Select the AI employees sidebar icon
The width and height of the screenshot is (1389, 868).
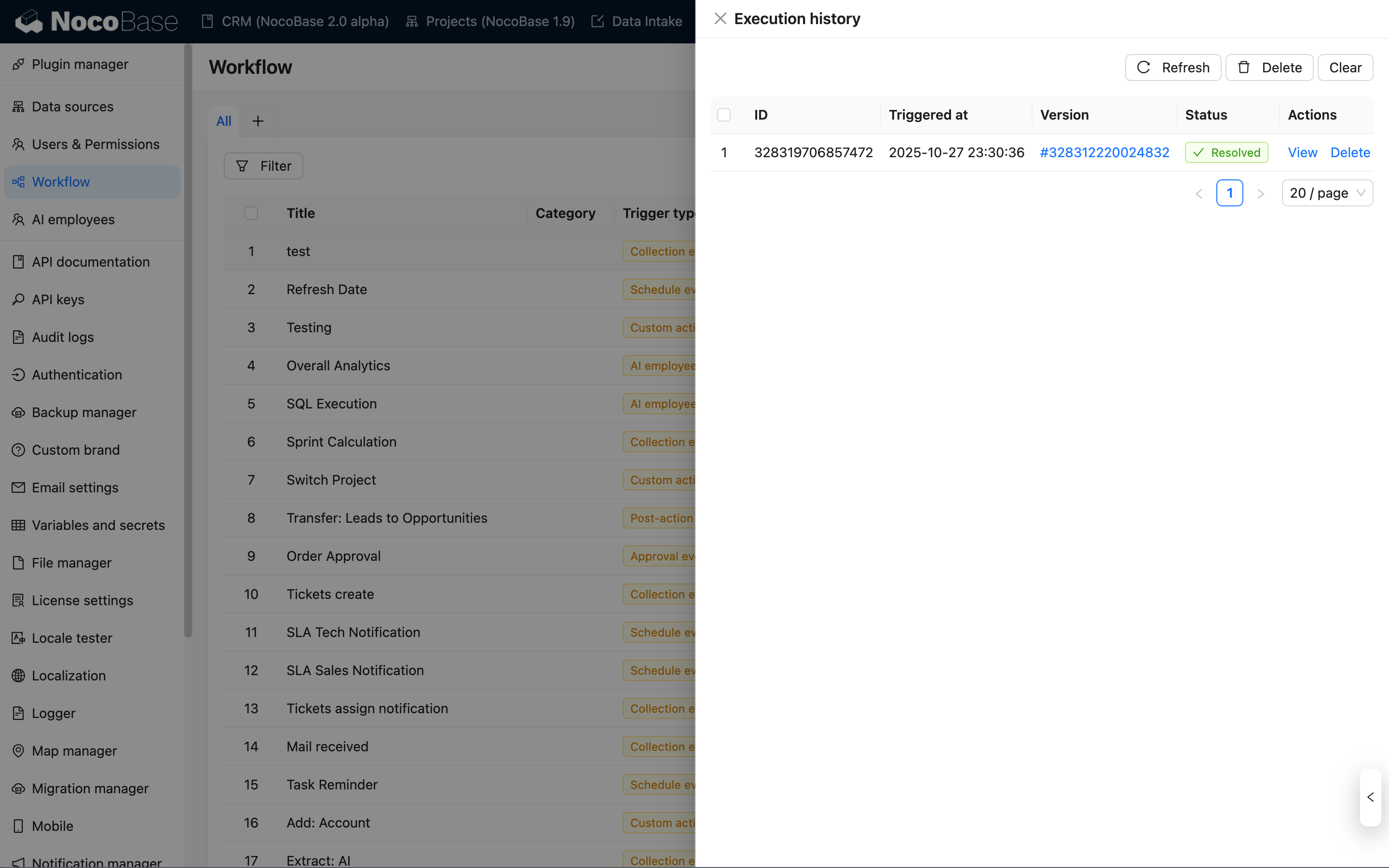tap(18, 219)
